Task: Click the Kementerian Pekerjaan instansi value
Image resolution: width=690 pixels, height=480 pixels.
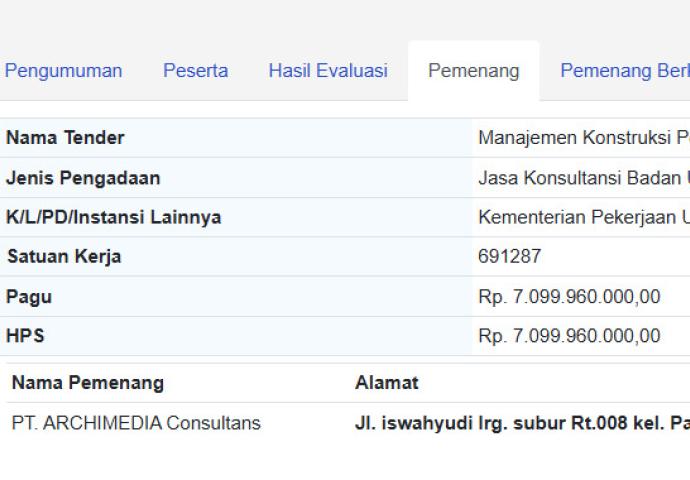Action: coord(583,217)
